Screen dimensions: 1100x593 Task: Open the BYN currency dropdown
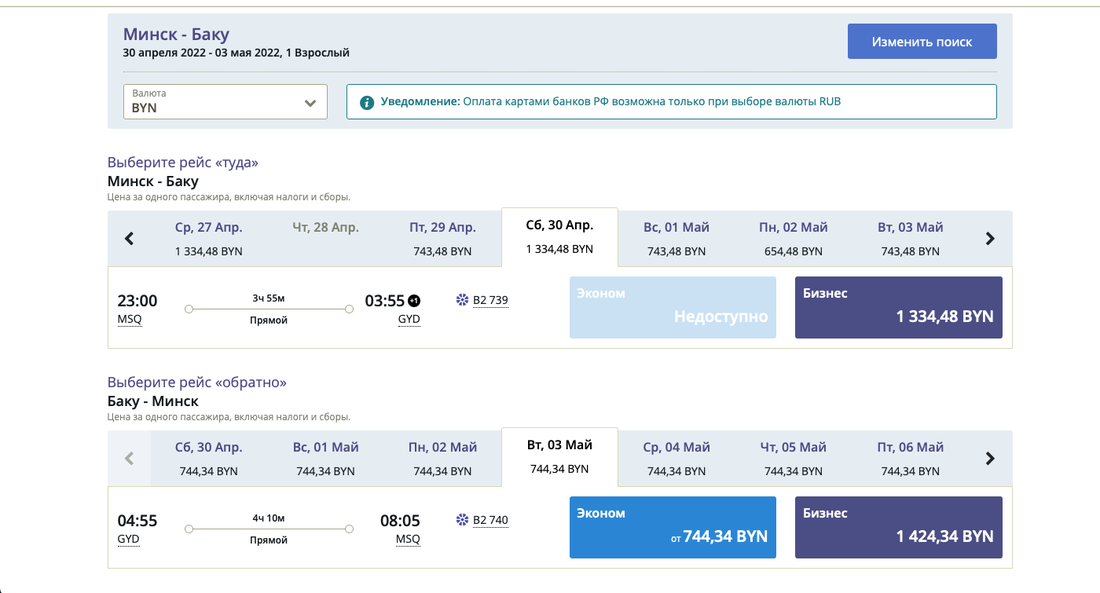tap(225, 102)
